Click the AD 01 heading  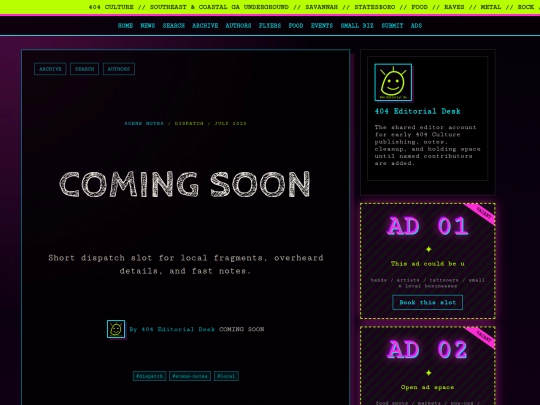(x=427, y=227)
